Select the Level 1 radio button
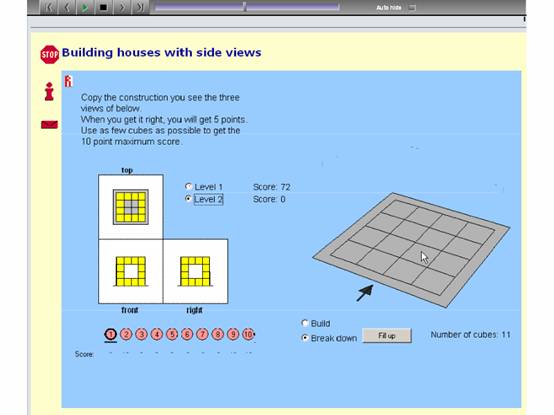The height and width of the screenshot is (415, 554). click(188, 186)
